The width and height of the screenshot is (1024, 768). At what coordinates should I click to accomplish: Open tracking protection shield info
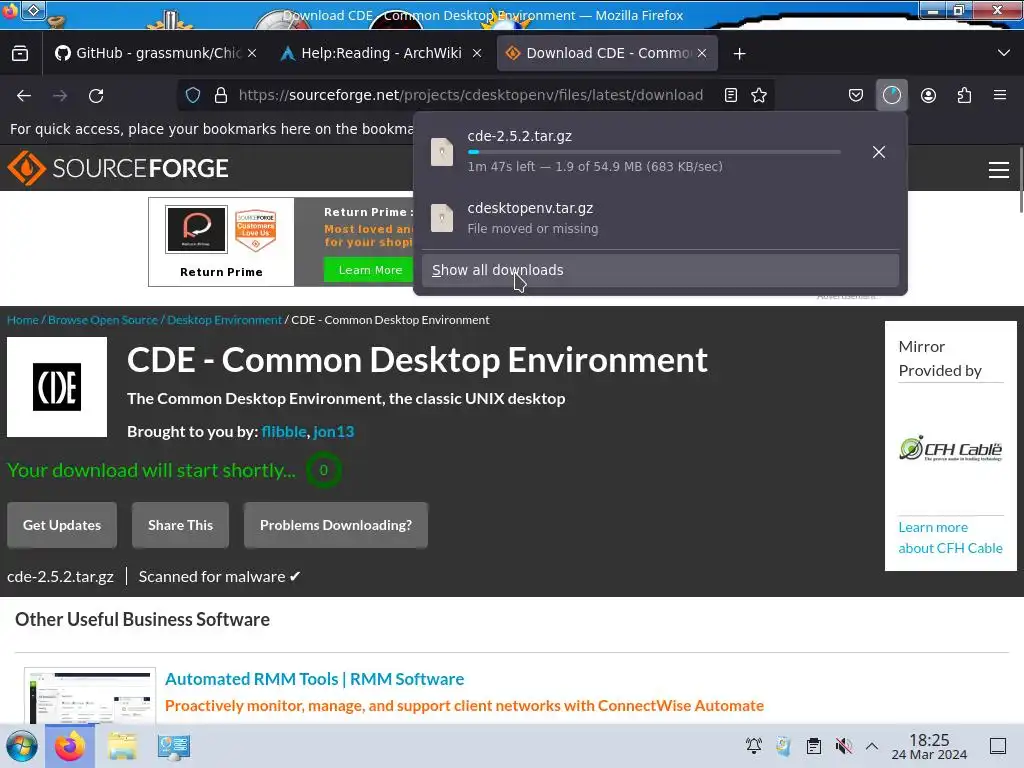193,95
